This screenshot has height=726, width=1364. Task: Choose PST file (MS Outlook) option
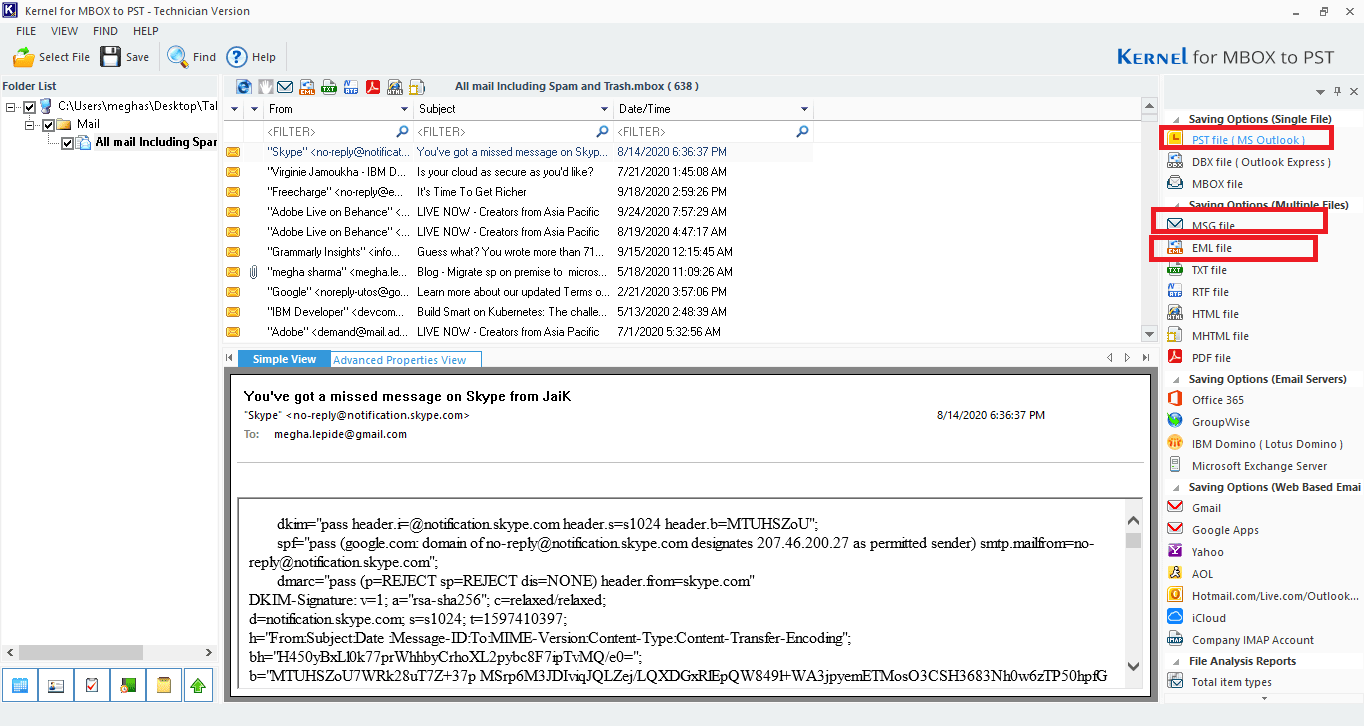click(1246, 140)
